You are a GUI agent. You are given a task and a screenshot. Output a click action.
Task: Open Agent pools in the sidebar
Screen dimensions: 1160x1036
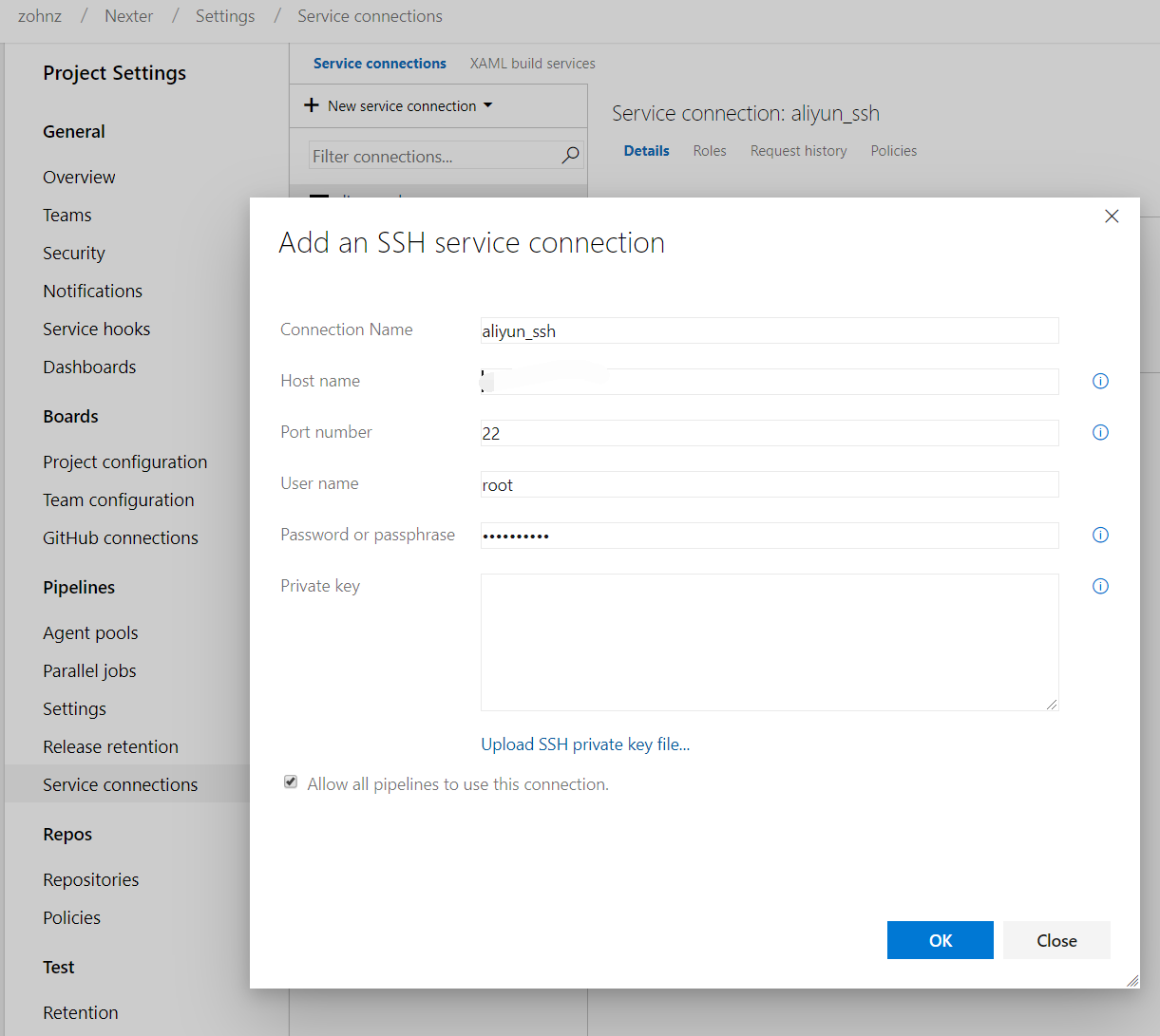[x=90, y=633]
